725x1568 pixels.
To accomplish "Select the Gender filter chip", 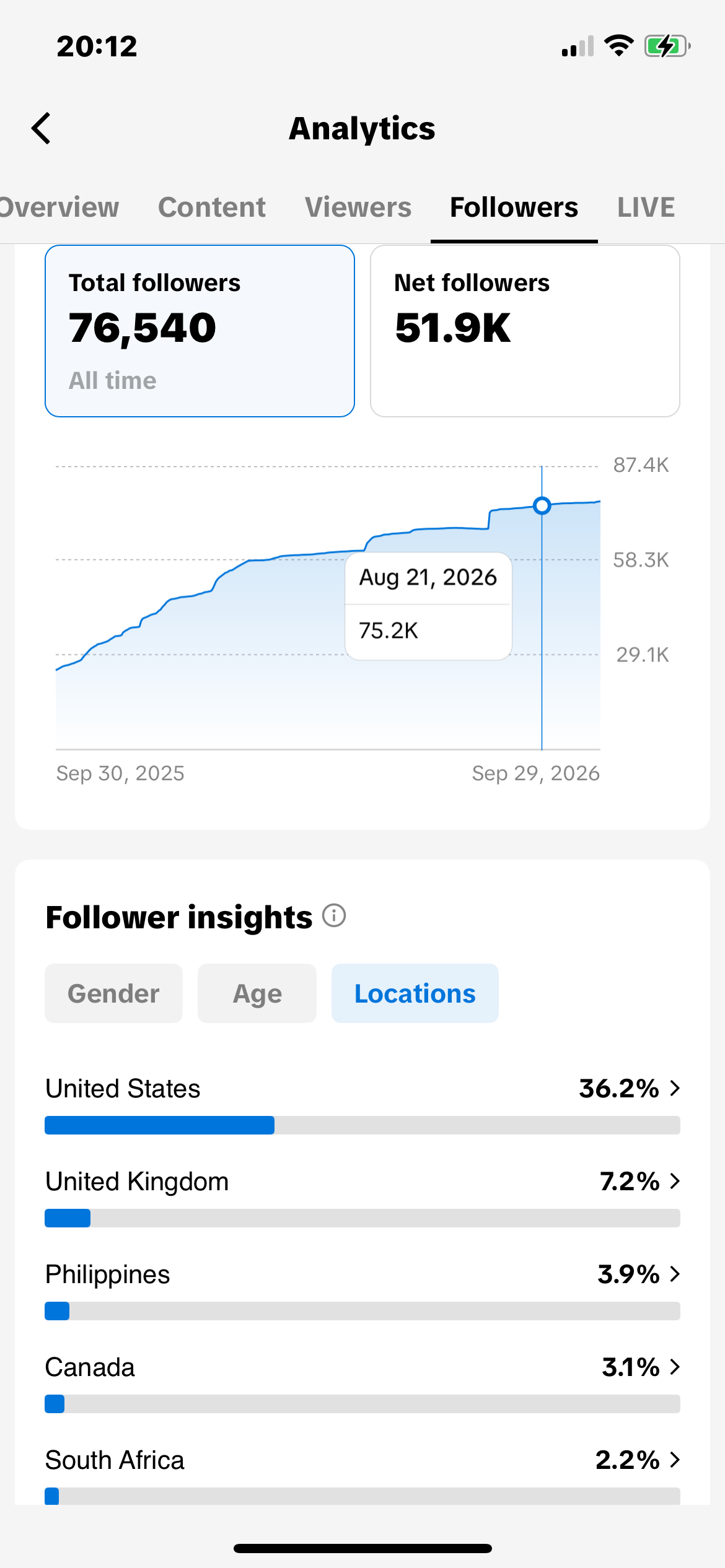I will 113,993.
